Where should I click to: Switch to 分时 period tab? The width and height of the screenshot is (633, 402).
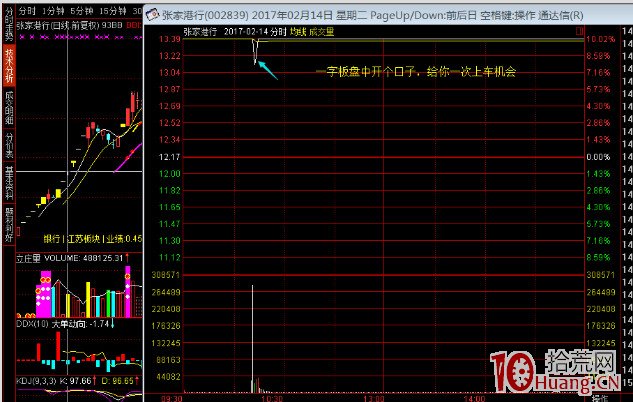click(x=27, y=11)
